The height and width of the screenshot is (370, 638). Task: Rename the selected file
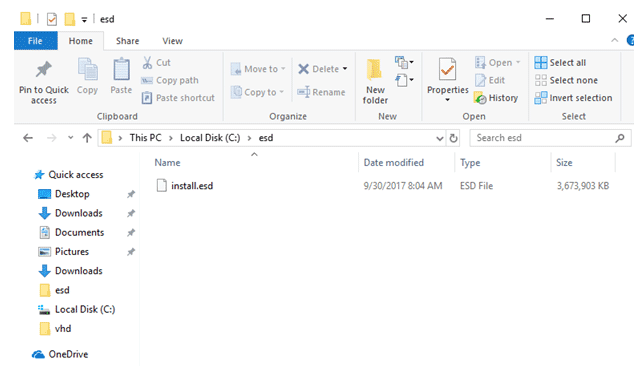coord(321,92)
